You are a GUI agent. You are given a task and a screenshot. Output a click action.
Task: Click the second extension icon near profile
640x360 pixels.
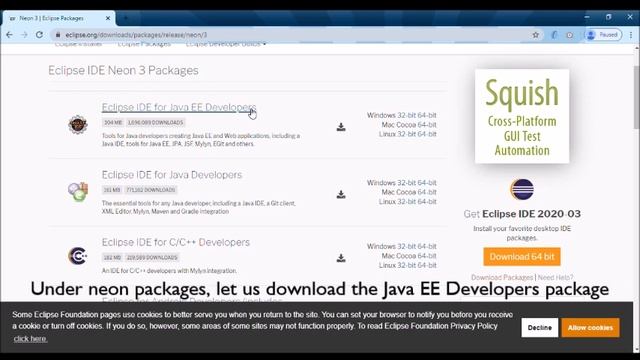tap(570, 35)
